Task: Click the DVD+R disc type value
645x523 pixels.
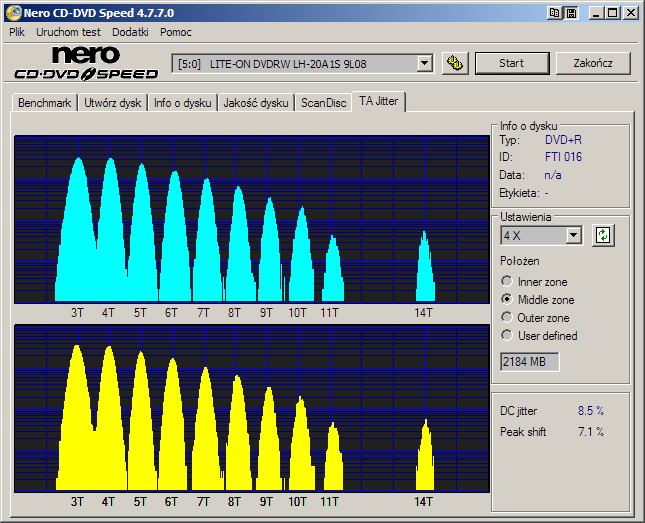Action: (563, 140)
